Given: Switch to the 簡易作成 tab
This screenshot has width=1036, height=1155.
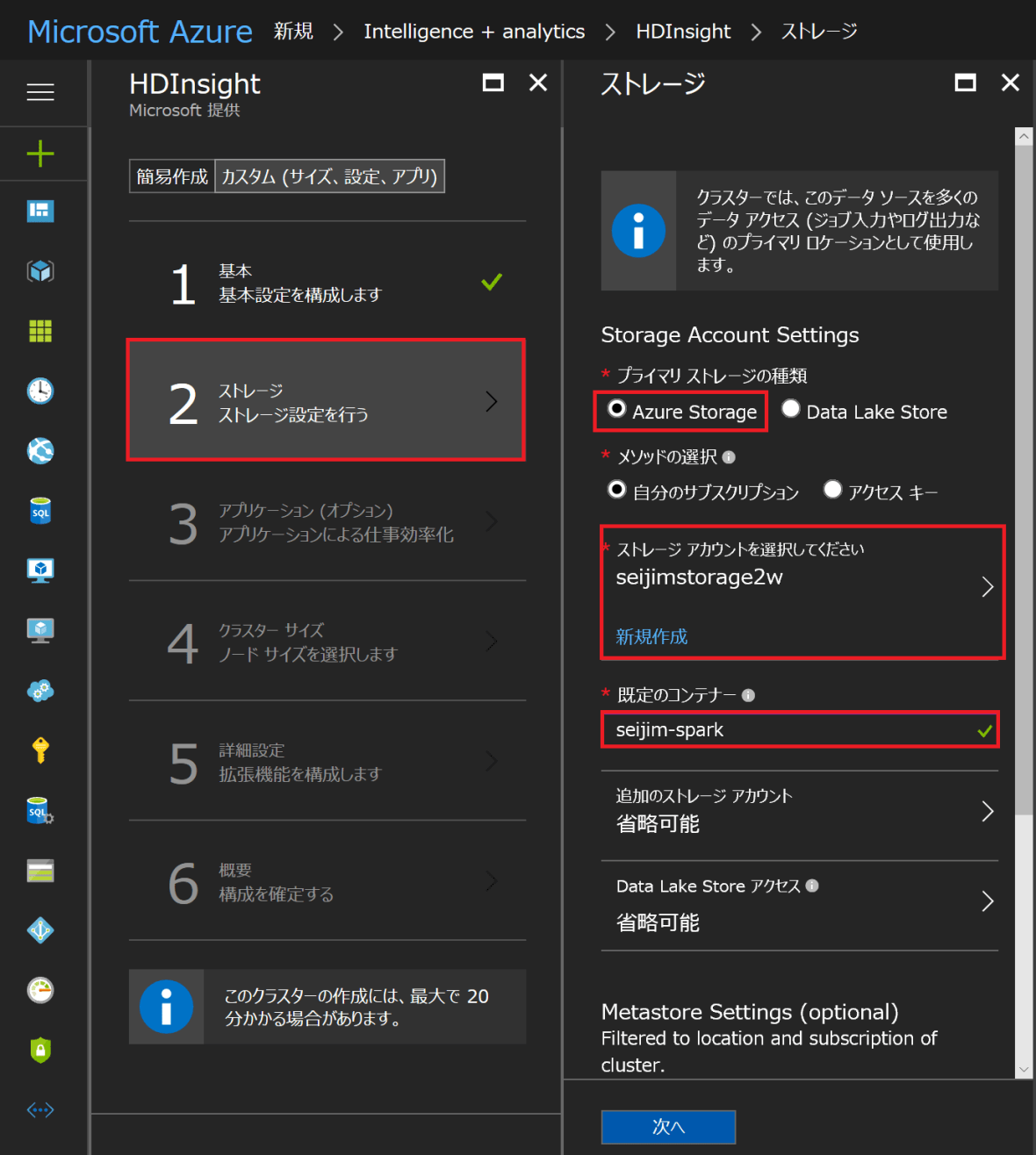Looking at the screenshot, I should [x=171, y=176].
